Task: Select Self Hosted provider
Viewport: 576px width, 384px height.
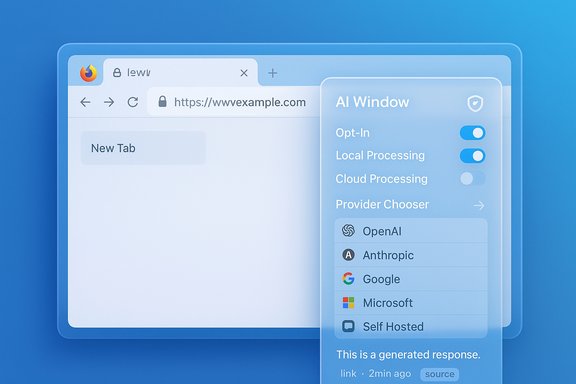Action: [x=411, y=326]
